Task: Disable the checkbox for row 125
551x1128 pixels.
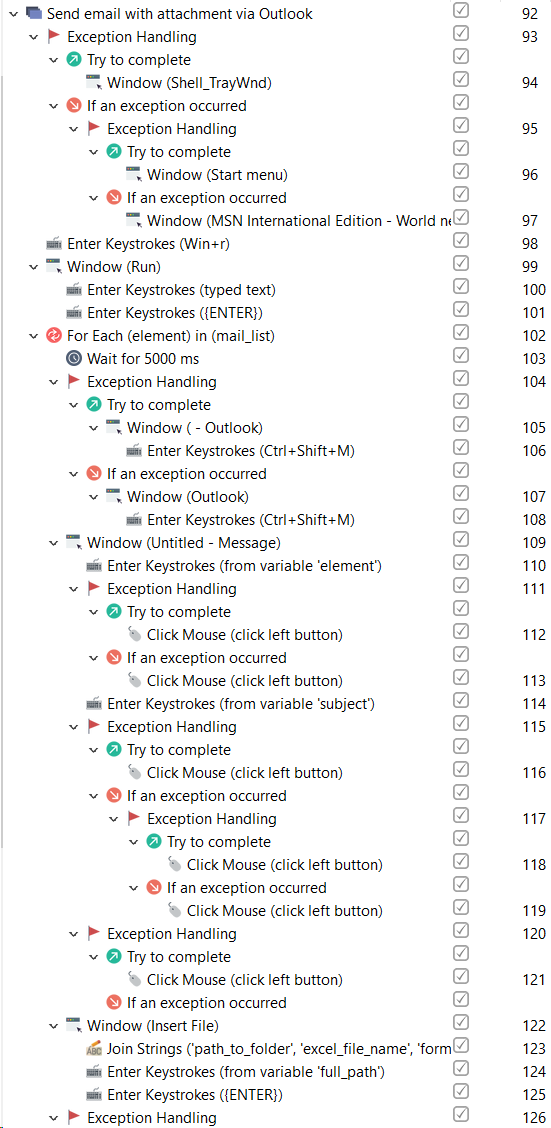Action: coord(461,1091)
